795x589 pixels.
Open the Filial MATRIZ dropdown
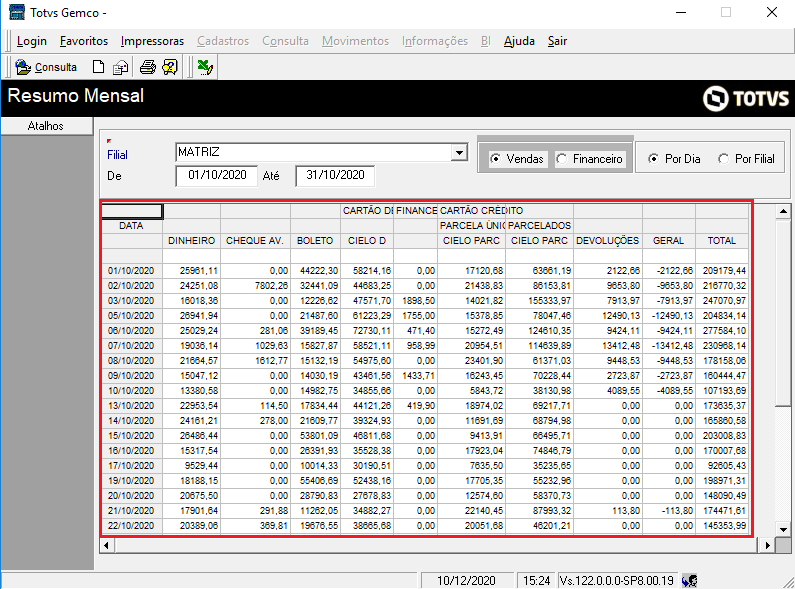(459, 152)
